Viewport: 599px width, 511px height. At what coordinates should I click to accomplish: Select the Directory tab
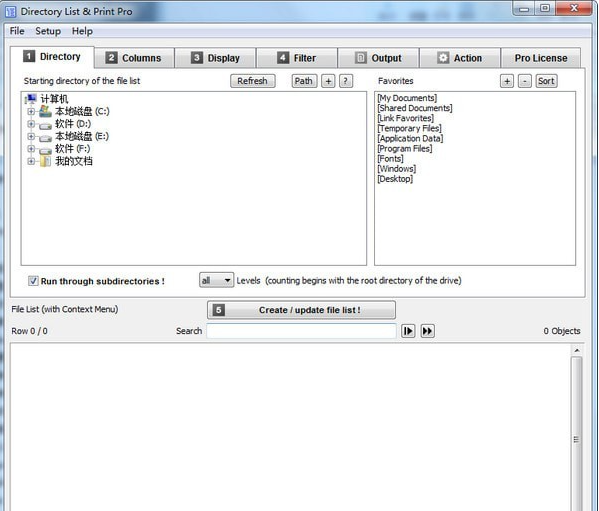tap(52, 57)
